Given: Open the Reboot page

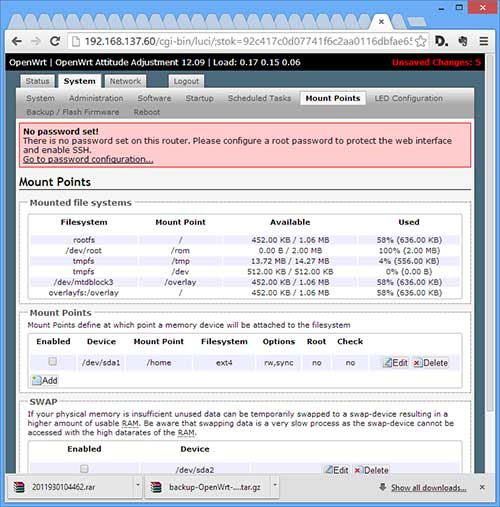Looking at the screenshot, I should [x=147, y=112].
